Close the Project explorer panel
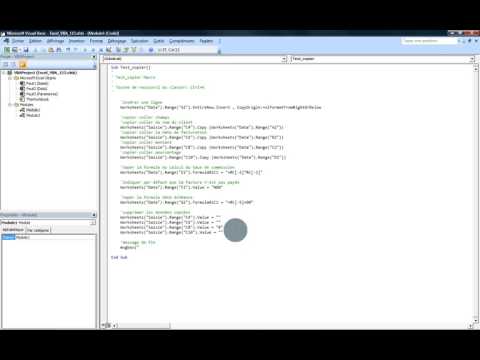Image resolution: width=480 pixels, height=360 pixels. 94,57
